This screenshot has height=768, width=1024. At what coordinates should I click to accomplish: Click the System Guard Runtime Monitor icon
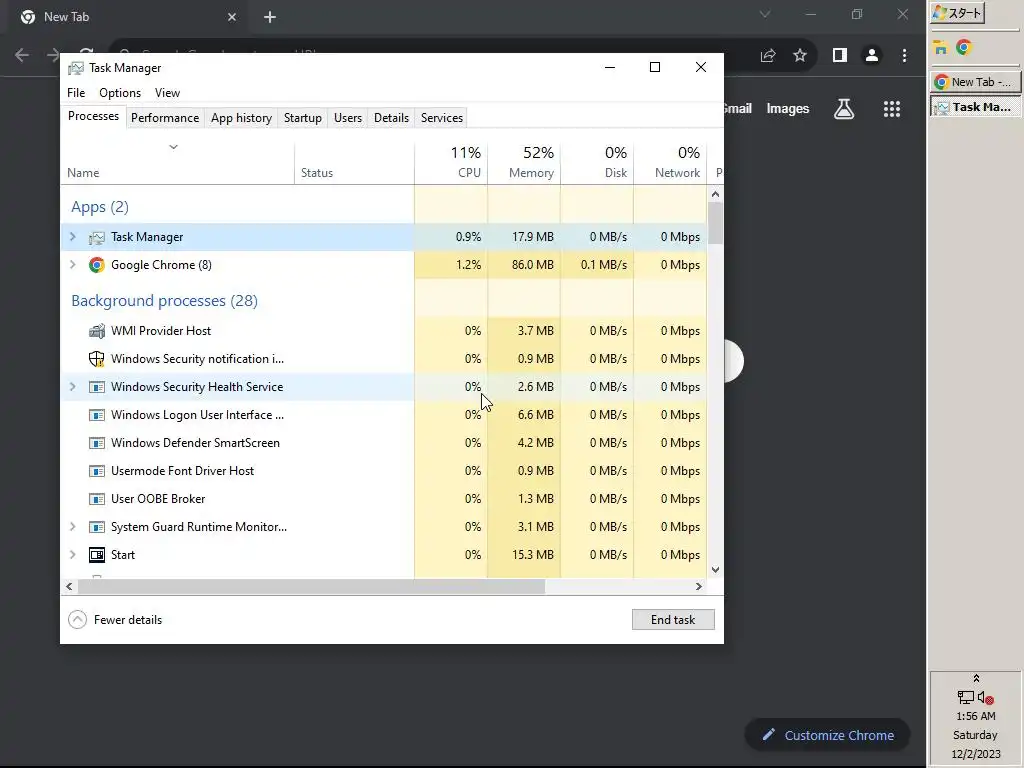[97, 527]
